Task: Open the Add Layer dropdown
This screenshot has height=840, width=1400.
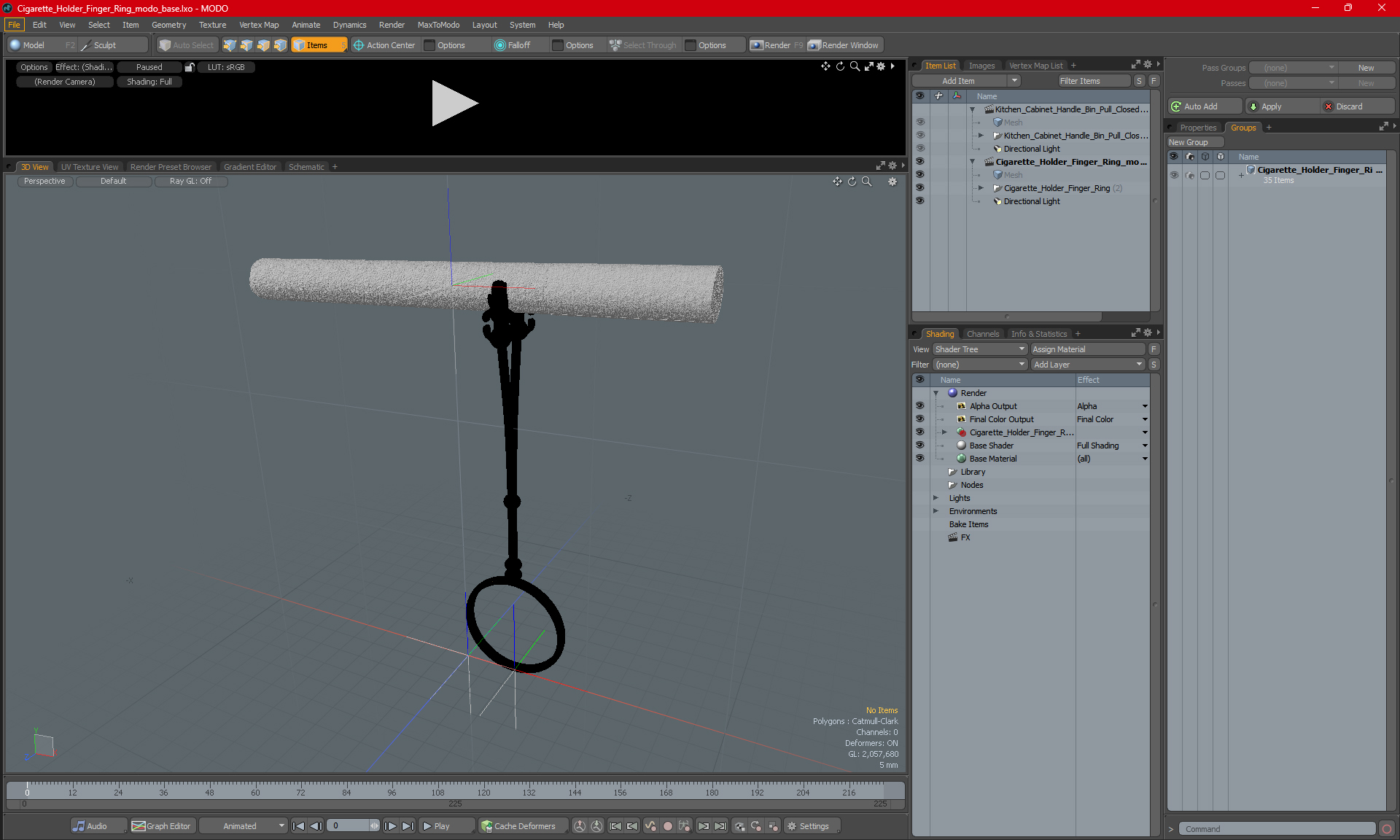Action: click(1087, 365)
